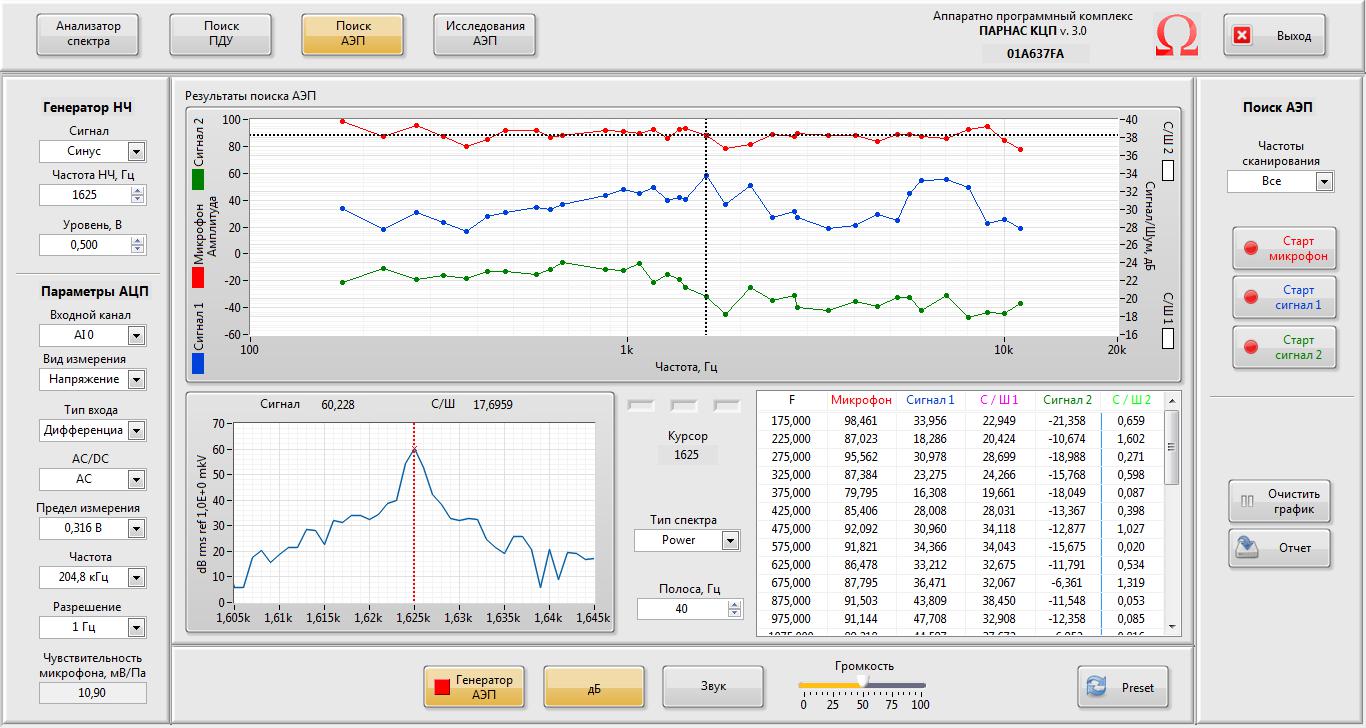The height and width of the screenshot is (728, 1366).
Task: Click the Уровень, В stepper arrows
Action: pos(138,245)
